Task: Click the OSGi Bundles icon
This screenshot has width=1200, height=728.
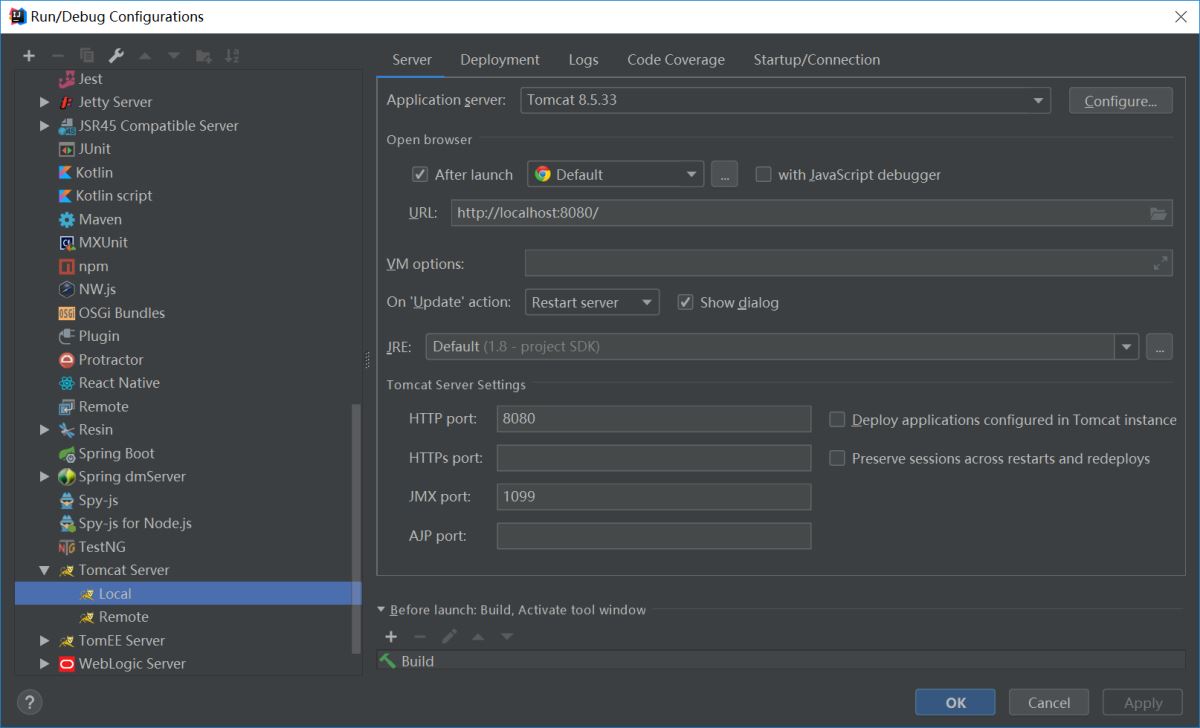Action: click(x=67, y=313)
